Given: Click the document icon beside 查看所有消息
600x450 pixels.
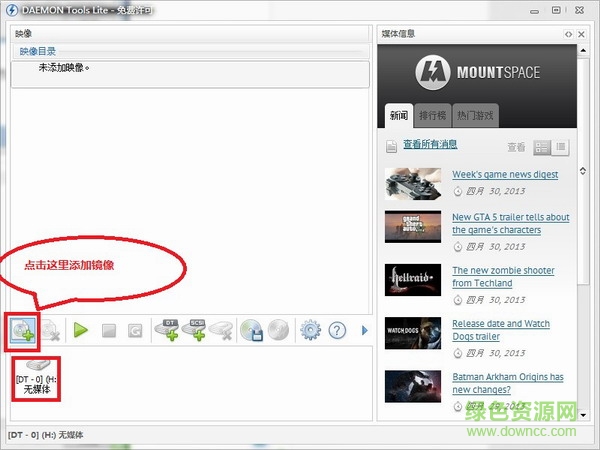Looking at the screenshot, I should [x=391, y=146].
